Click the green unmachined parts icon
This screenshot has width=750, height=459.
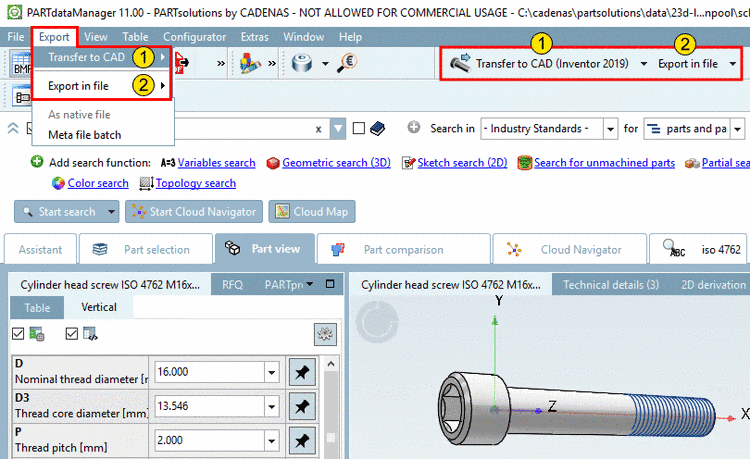point(525,163)
